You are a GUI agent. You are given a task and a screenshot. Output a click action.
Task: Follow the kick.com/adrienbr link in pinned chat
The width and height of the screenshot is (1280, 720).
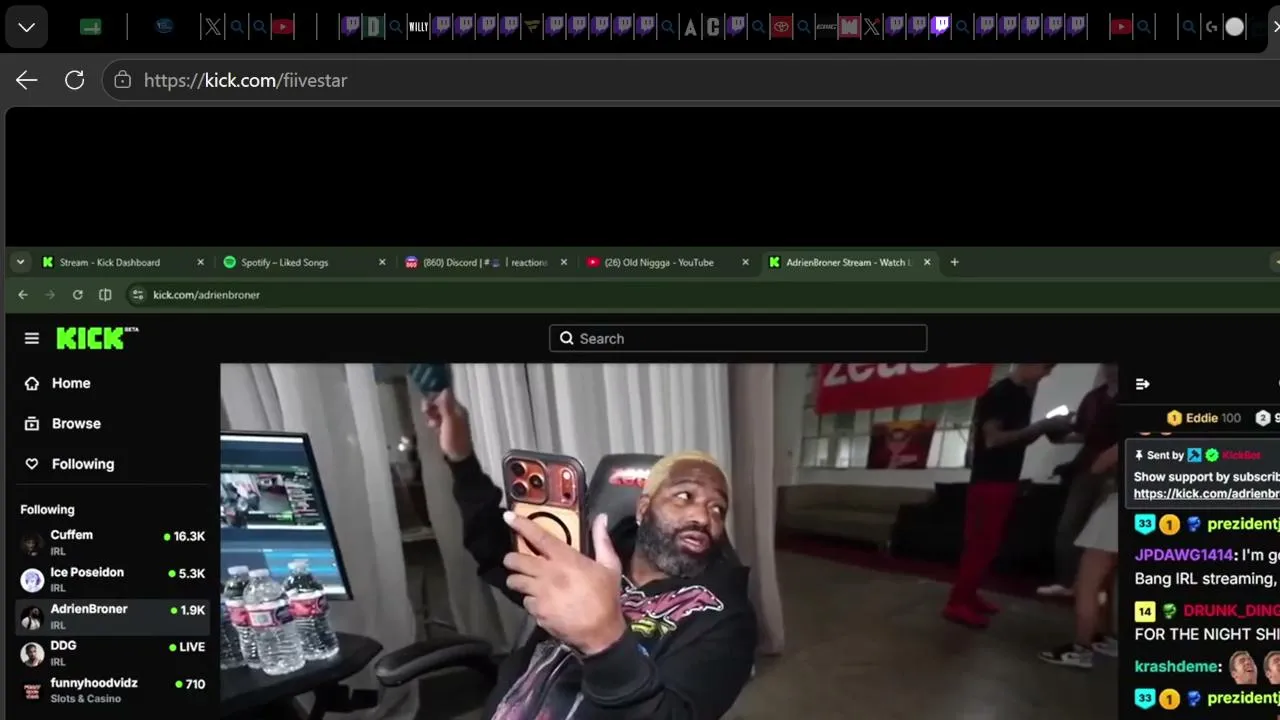1207,494
